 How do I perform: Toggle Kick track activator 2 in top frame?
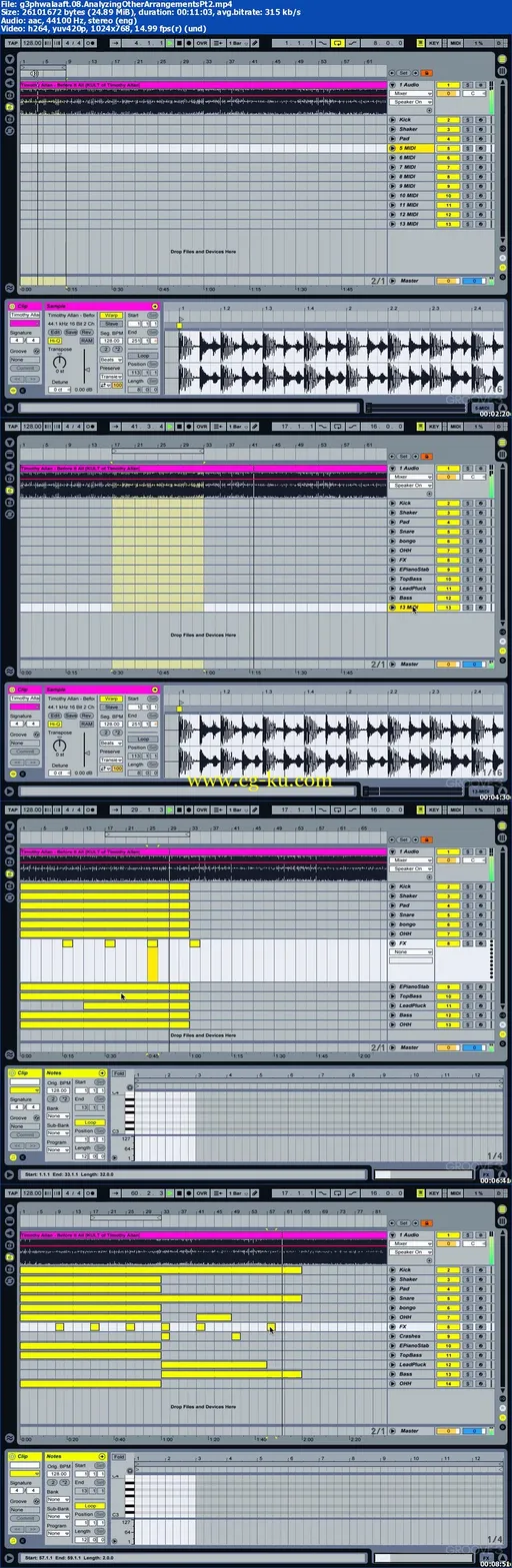pyautogui.click(x=448, y=120)
